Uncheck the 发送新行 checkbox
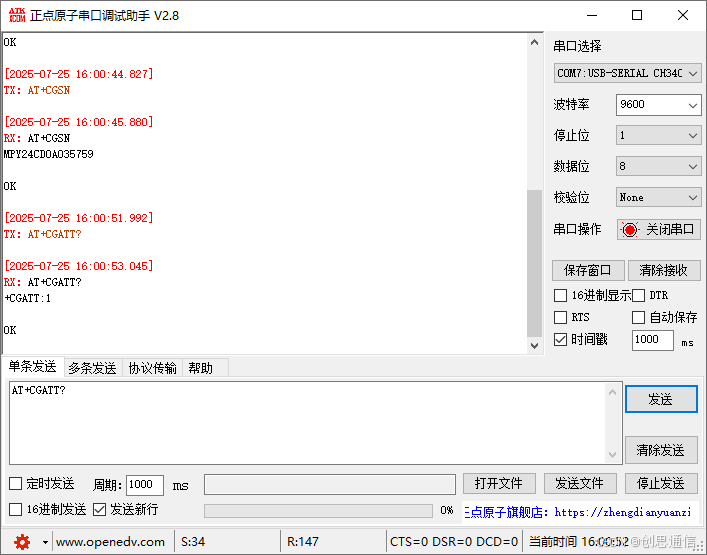The image size is (707, 555). tap(99, 510)
